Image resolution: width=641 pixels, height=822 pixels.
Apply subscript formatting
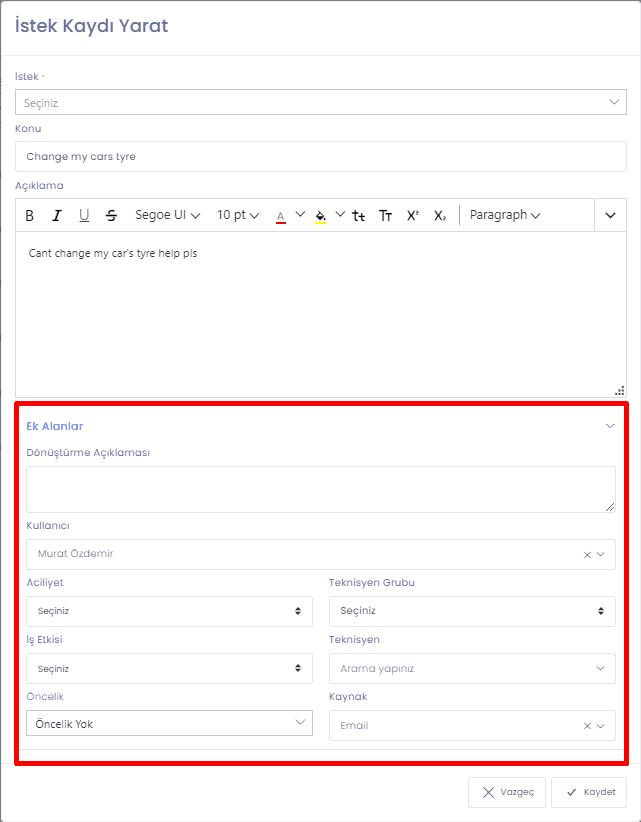[440, 215]
